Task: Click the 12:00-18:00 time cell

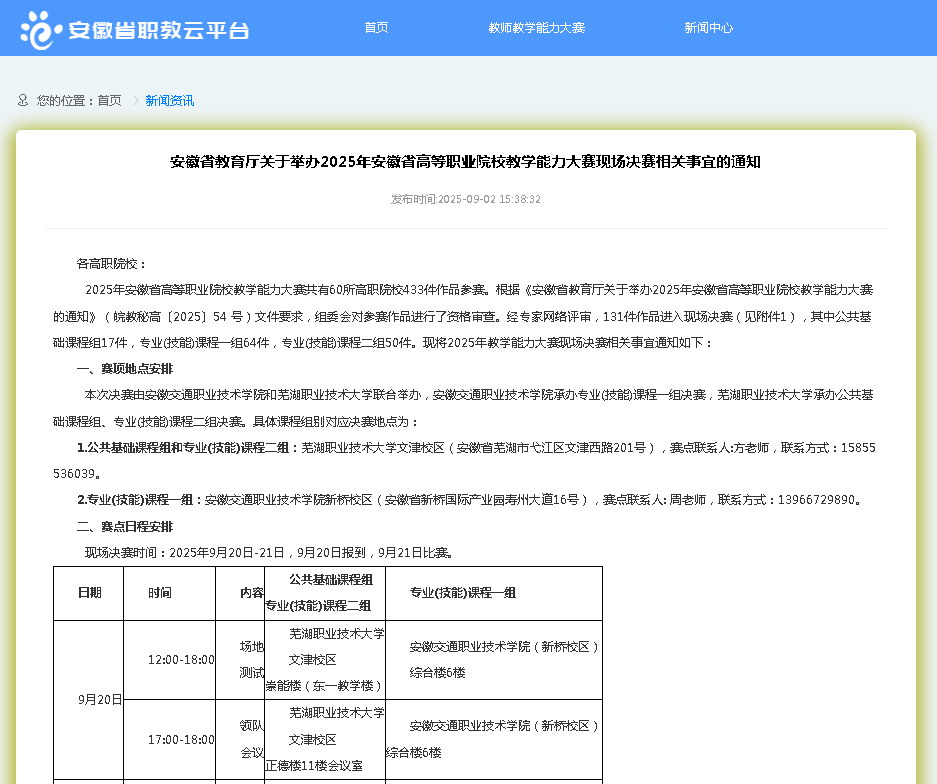Action: click(180, 660)
